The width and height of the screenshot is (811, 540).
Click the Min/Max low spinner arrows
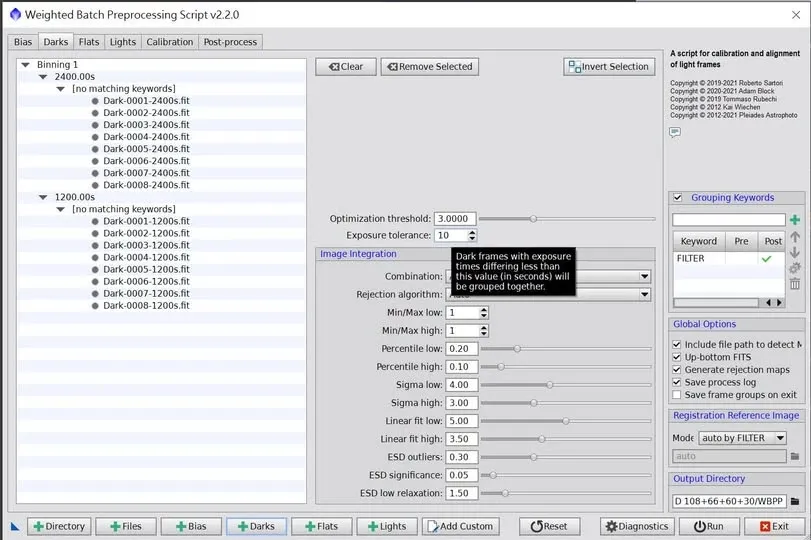pyautogui.click(x=484, y=312)
